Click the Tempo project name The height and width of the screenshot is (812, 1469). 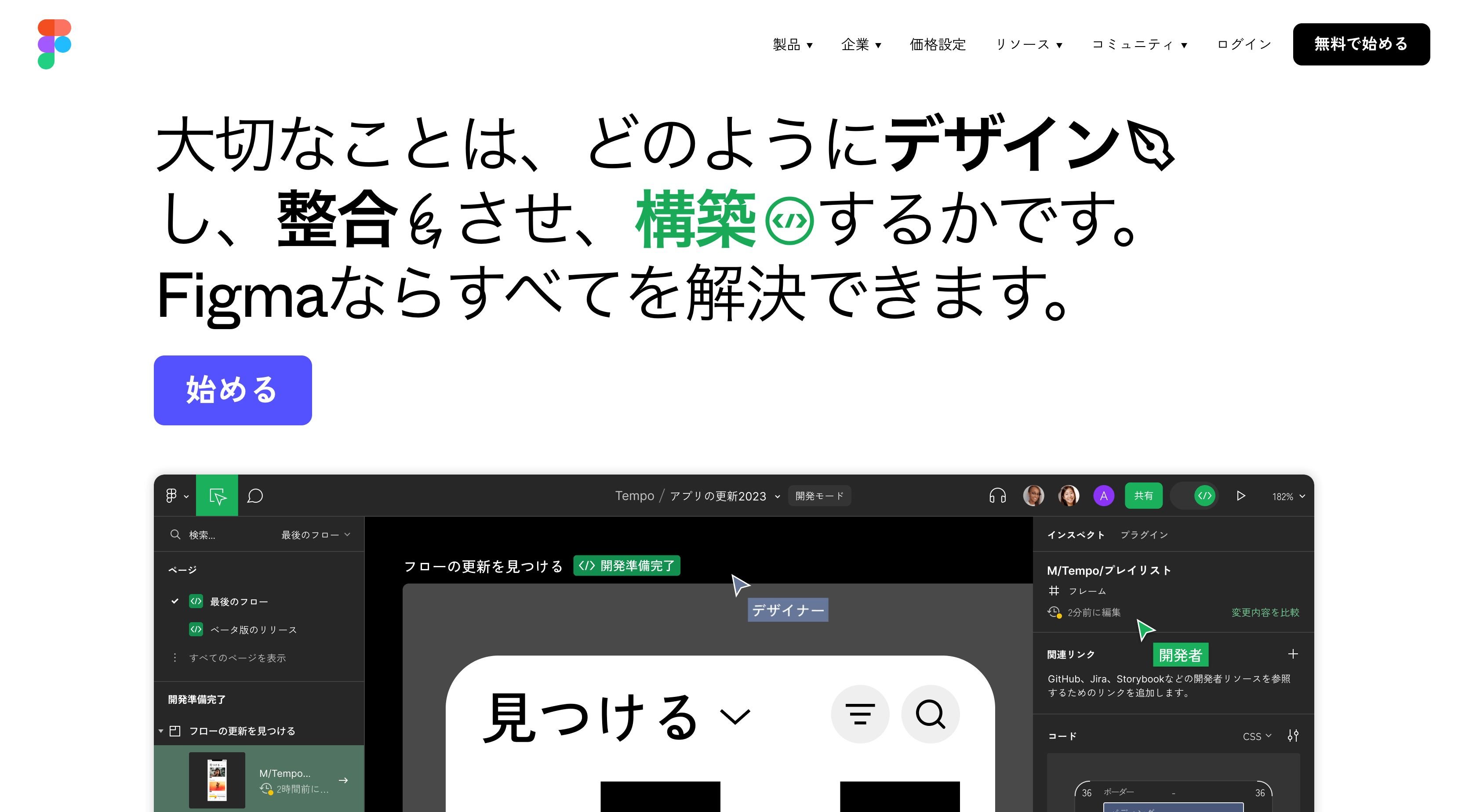(x=634, y=496)
